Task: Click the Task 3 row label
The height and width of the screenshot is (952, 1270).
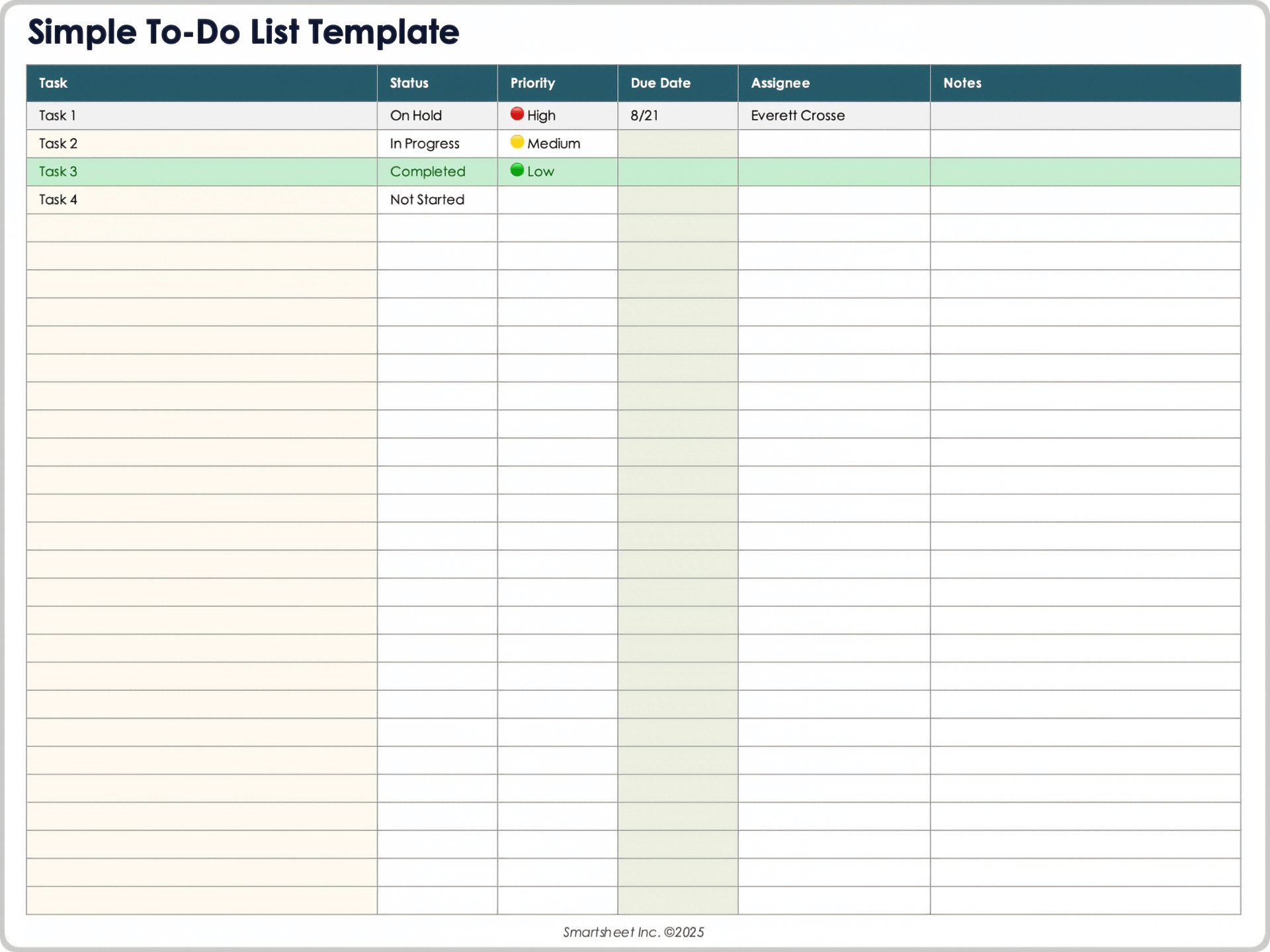Action: (x=58, y=171)
